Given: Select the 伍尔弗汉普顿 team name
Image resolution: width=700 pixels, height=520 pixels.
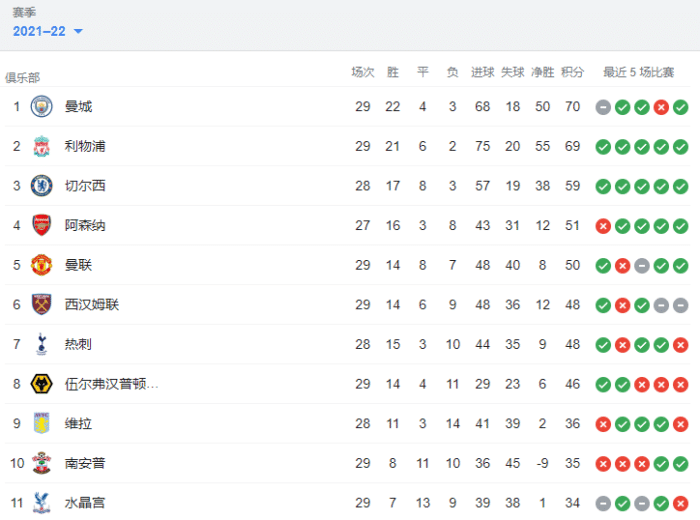Looking at the screenshot, I should point(111,384).
